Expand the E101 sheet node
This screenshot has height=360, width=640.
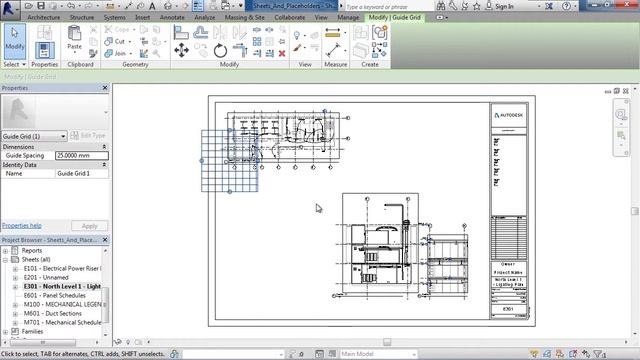point(15,269)
